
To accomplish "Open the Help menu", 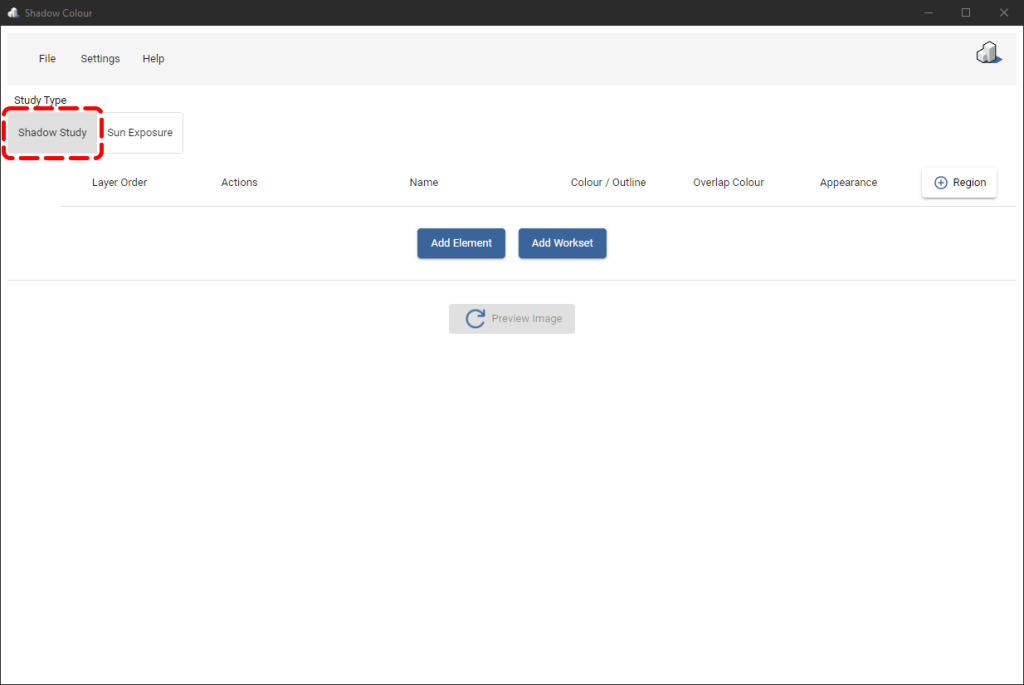I will (x=153, y=58).
